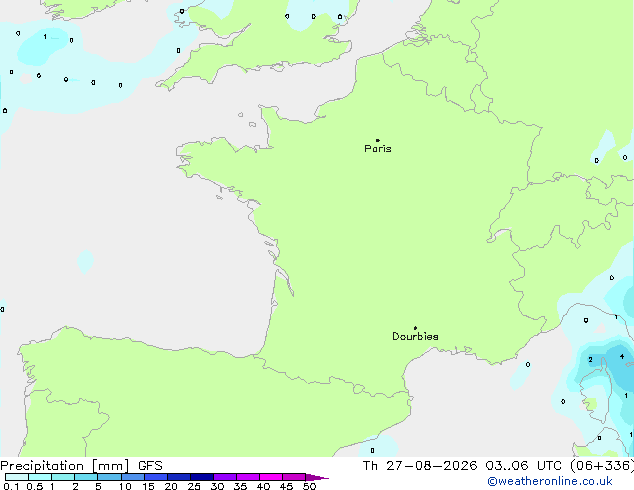Click the above-50 legend arrow tip
Viewport: 634px width, 490px height.
(317, 477)
